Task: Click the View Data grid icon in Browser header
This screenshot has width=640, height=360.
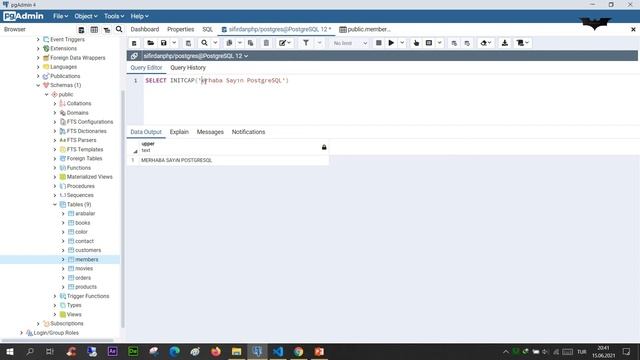Action: tap(94, 29)
